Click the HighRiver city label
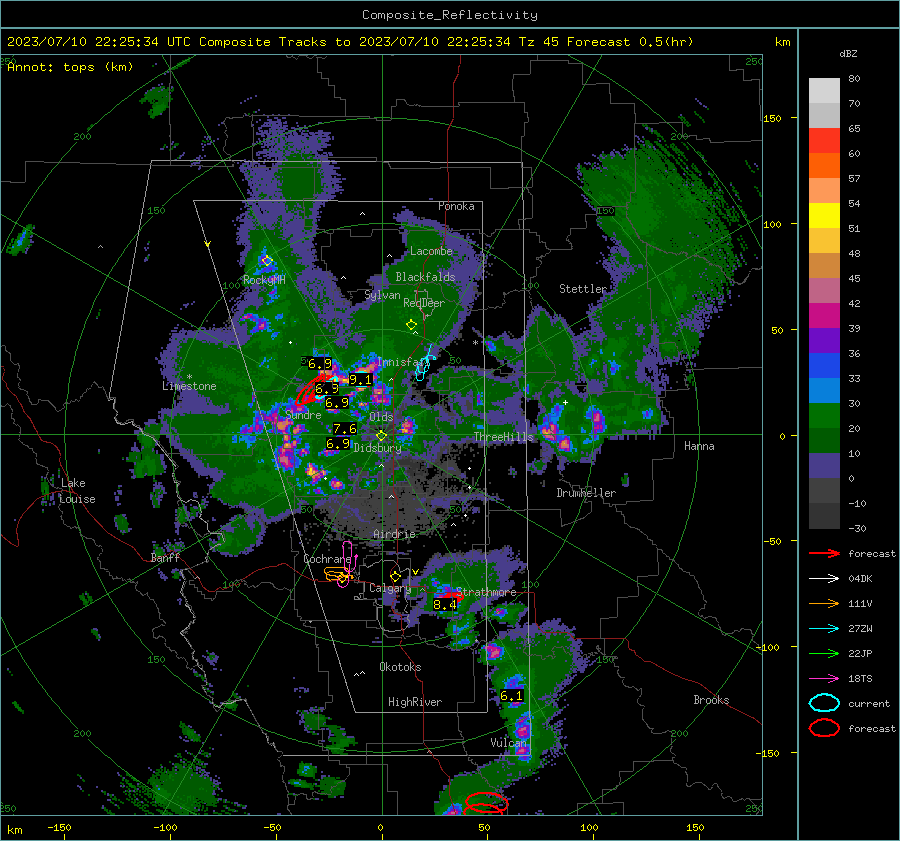Image resolution: width=900 pixels, height=841 pixels. (415, 702)
